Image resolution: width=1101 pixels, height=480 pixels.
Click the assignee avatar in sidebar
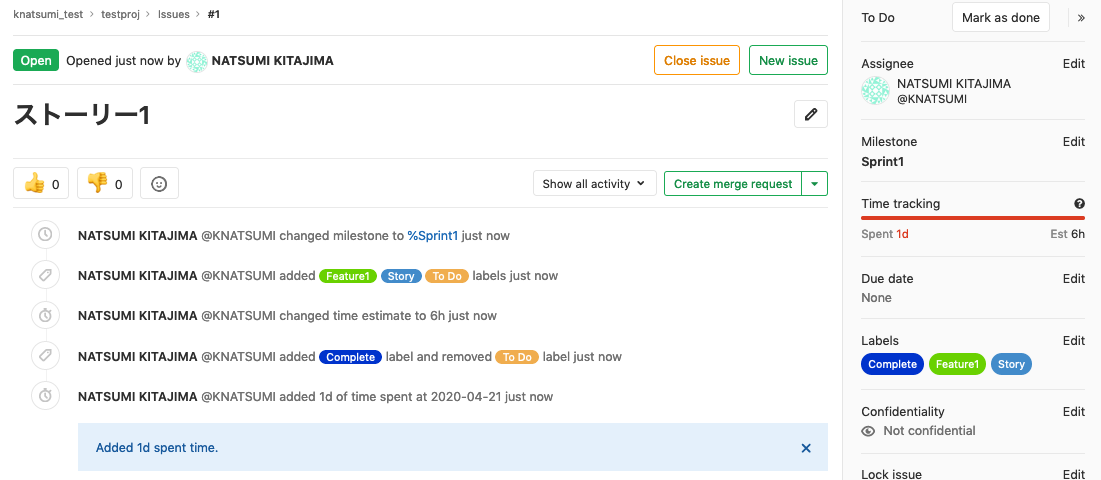pyautogui.click(x=875, y=91)
